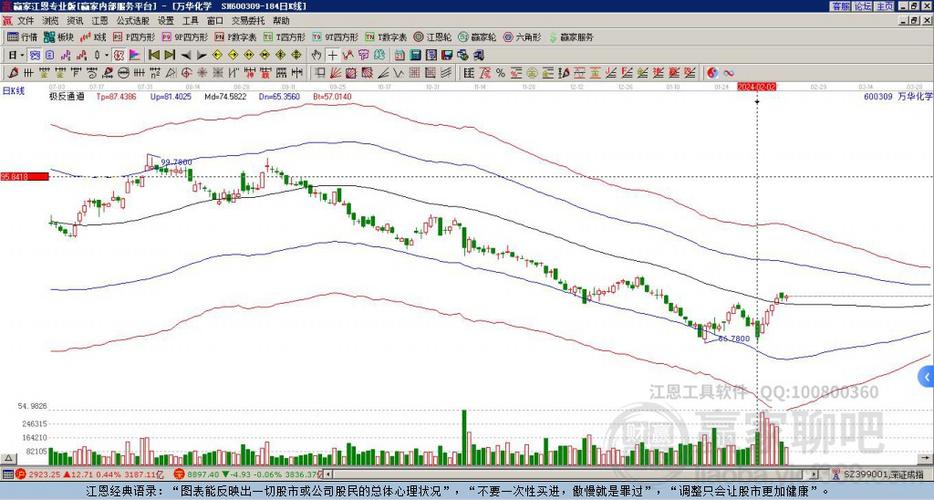The height and width of the screenshot is (500, 934).
Task: Click the 主页 homepage button
Action: click(x=883, y=6)
